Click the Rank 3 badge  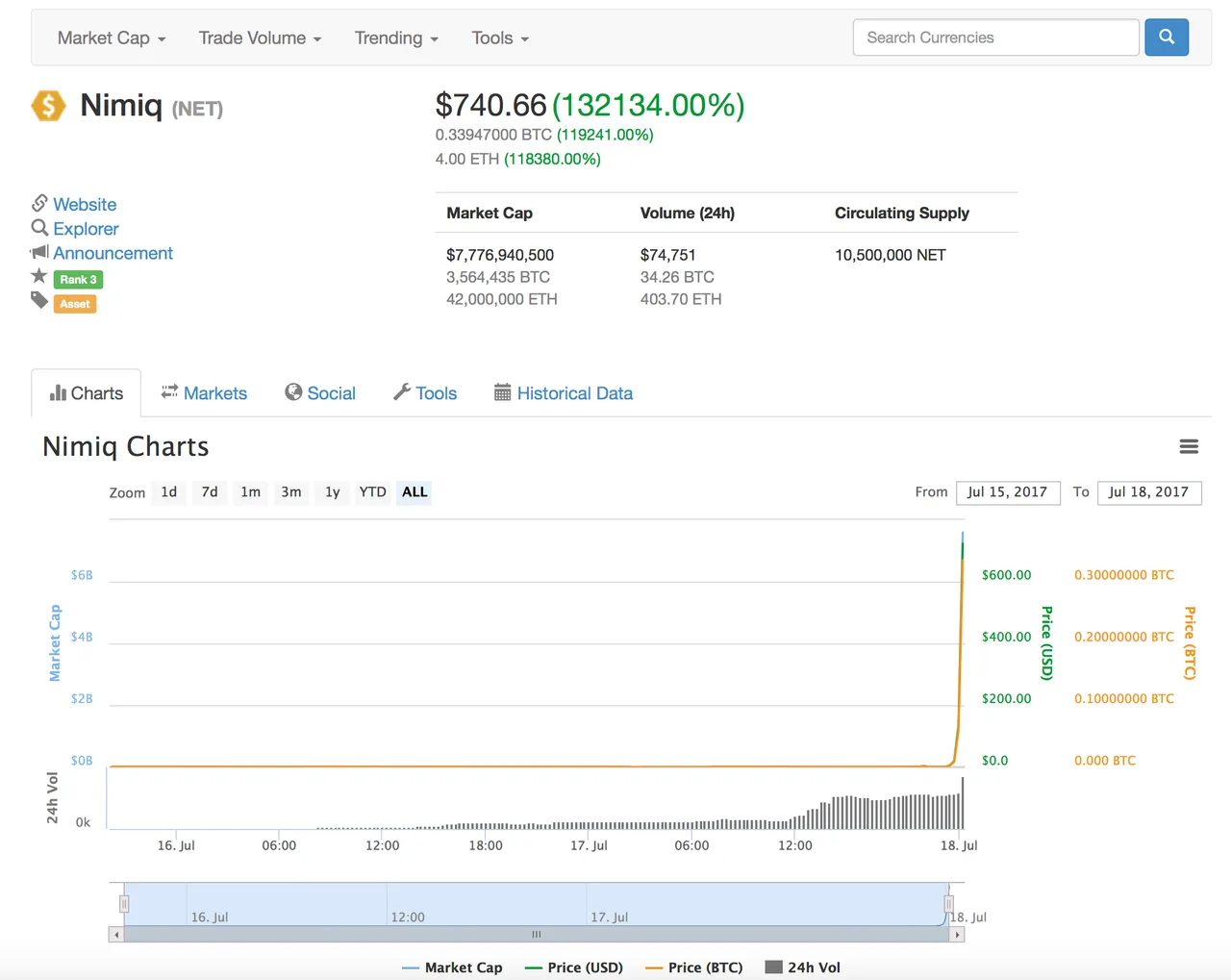(78, 280)
